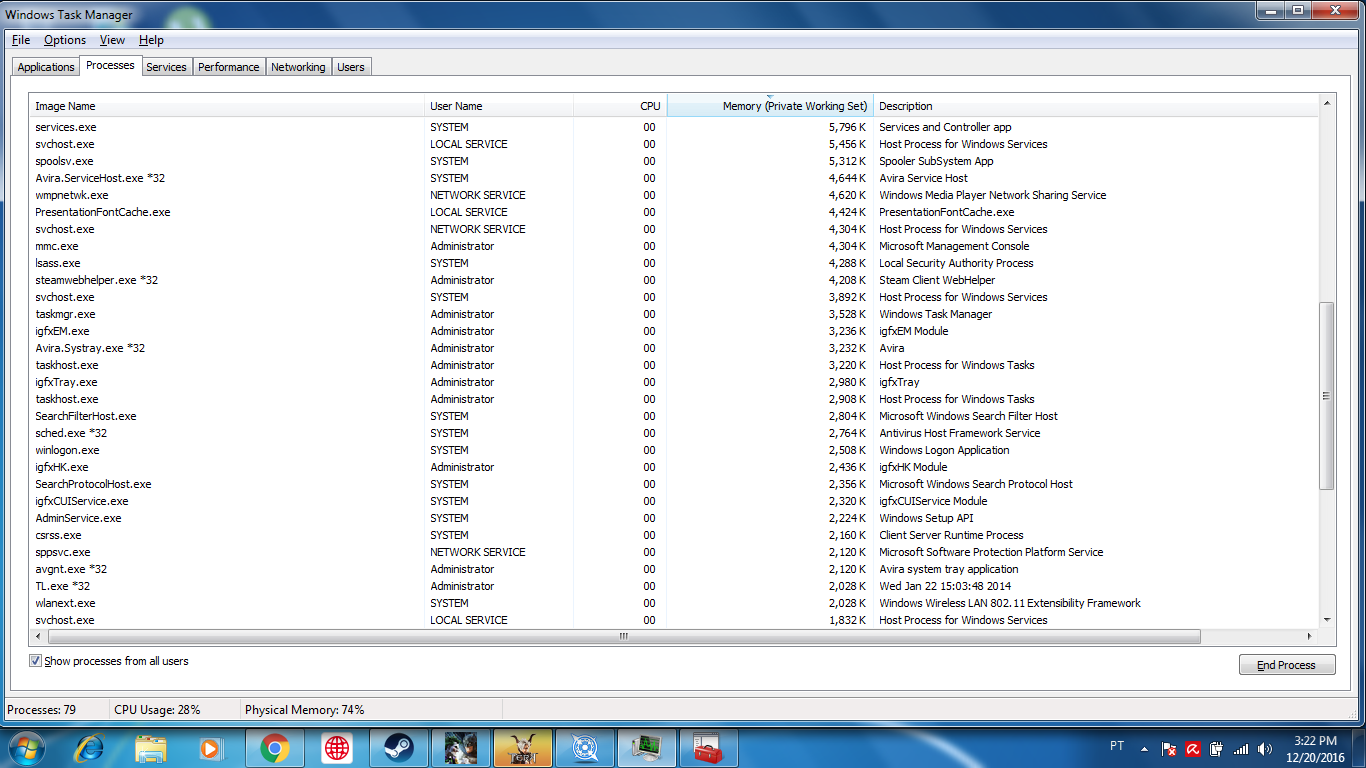Switch to the Users tab
The height and width of the screenshot is (768, 1366).
pyautogui.click(x=351, y=67)
